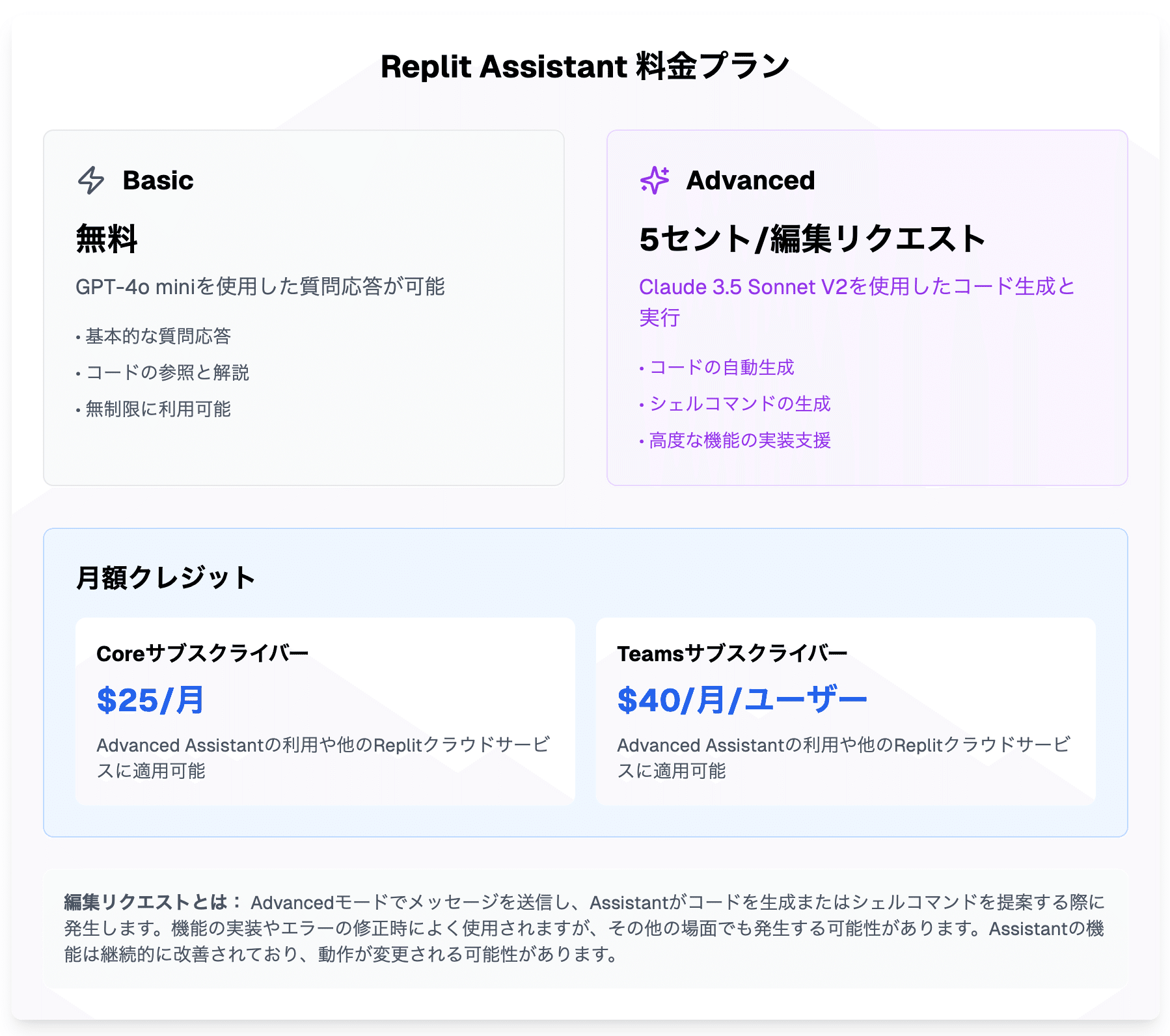Click the 無制限に利用可能 bullet item
Viewport: 1170px width, 1036px height.
(x=157, y=409)
